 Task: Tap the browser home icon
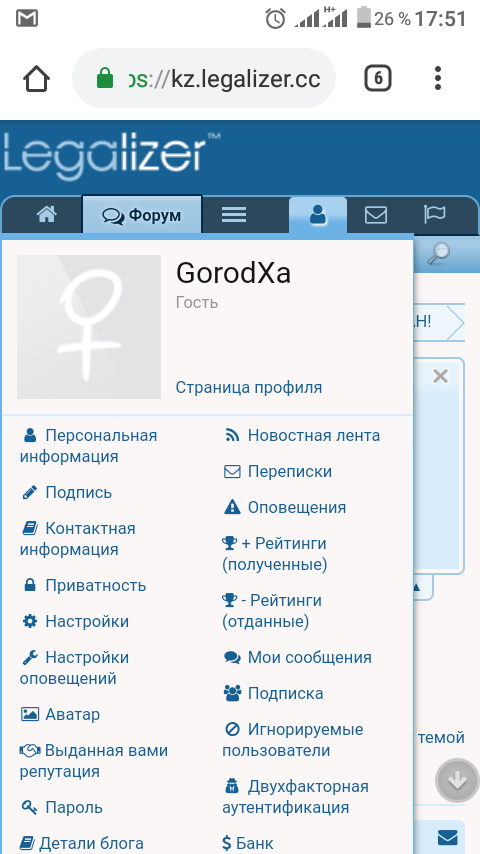[37, 80]
